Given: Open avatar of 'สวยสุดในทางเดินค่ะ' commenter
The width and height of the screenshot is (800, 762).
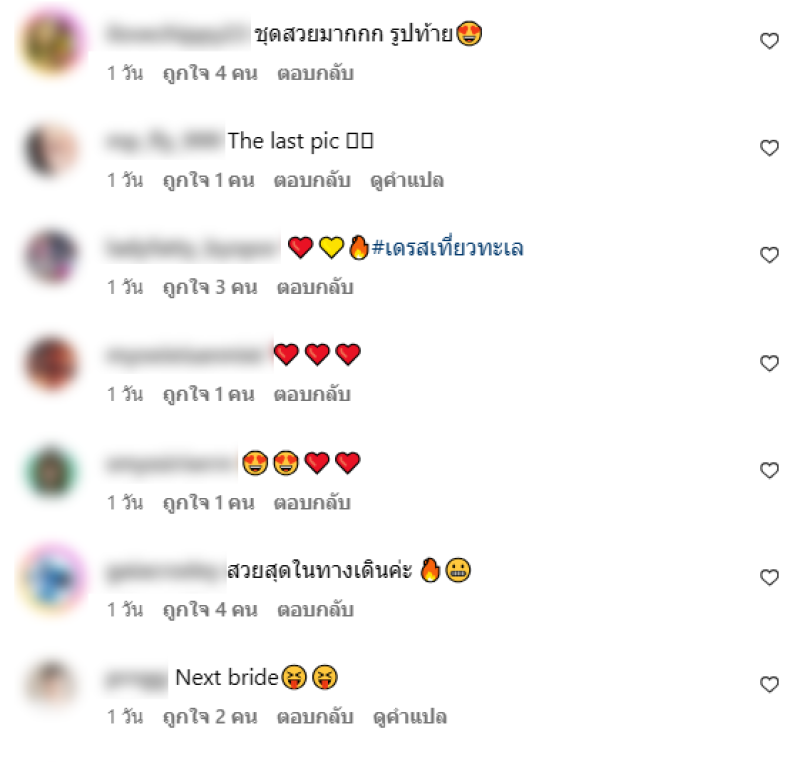Looking at the screenshot, I should (x=52, y=576).
